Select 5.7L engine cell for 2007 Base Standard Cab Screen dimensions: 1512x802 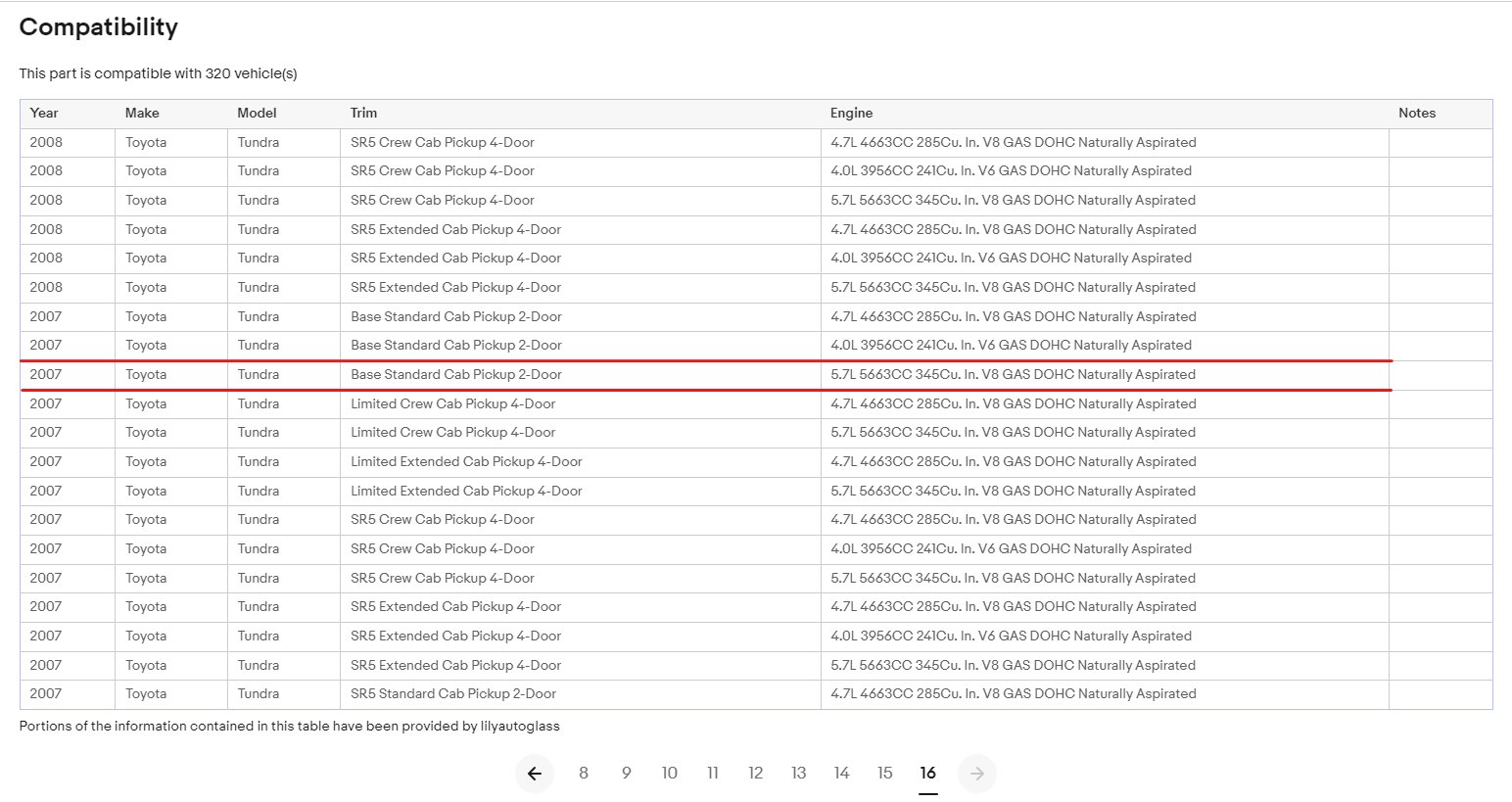pyautogui.click(x=1105, y=375)
